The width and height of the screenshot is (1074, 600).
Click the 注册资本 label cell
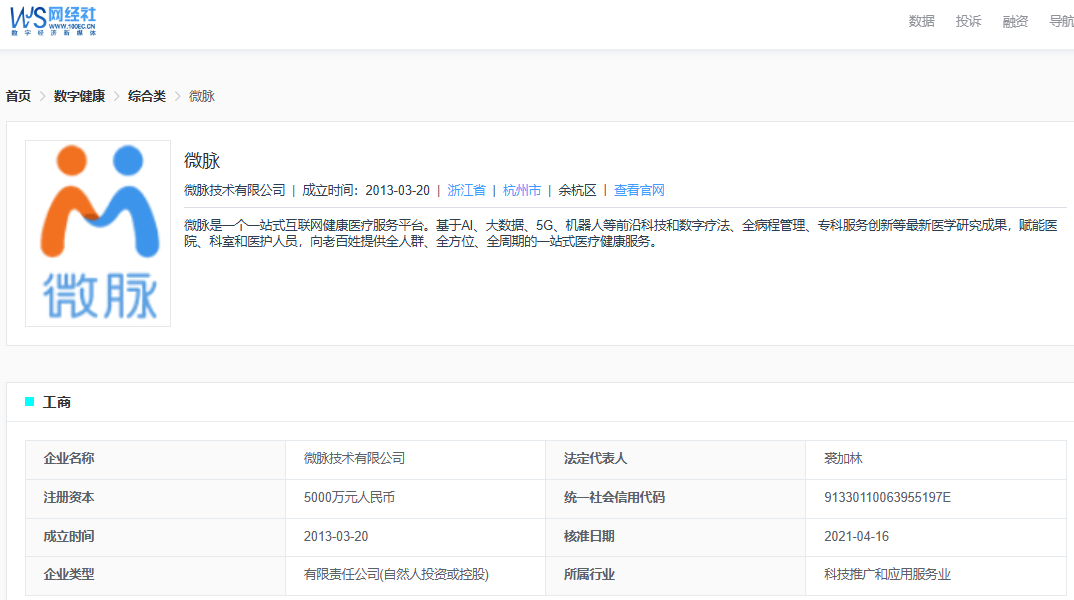(155, 498)
